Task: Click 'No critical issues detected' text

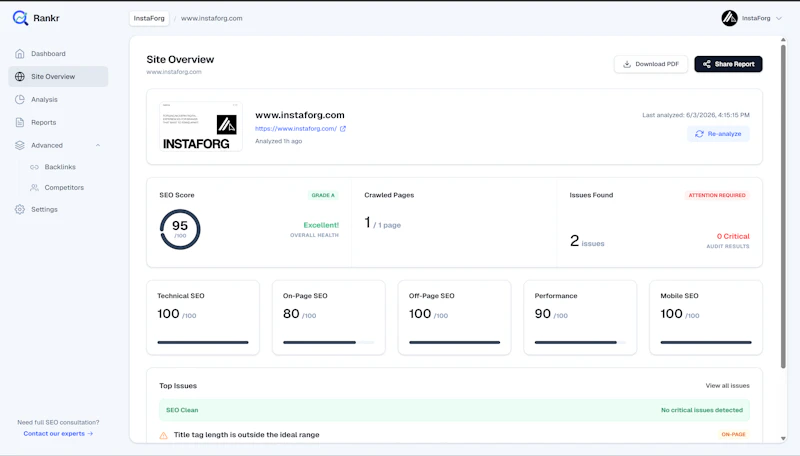Action: coord(702,410)
